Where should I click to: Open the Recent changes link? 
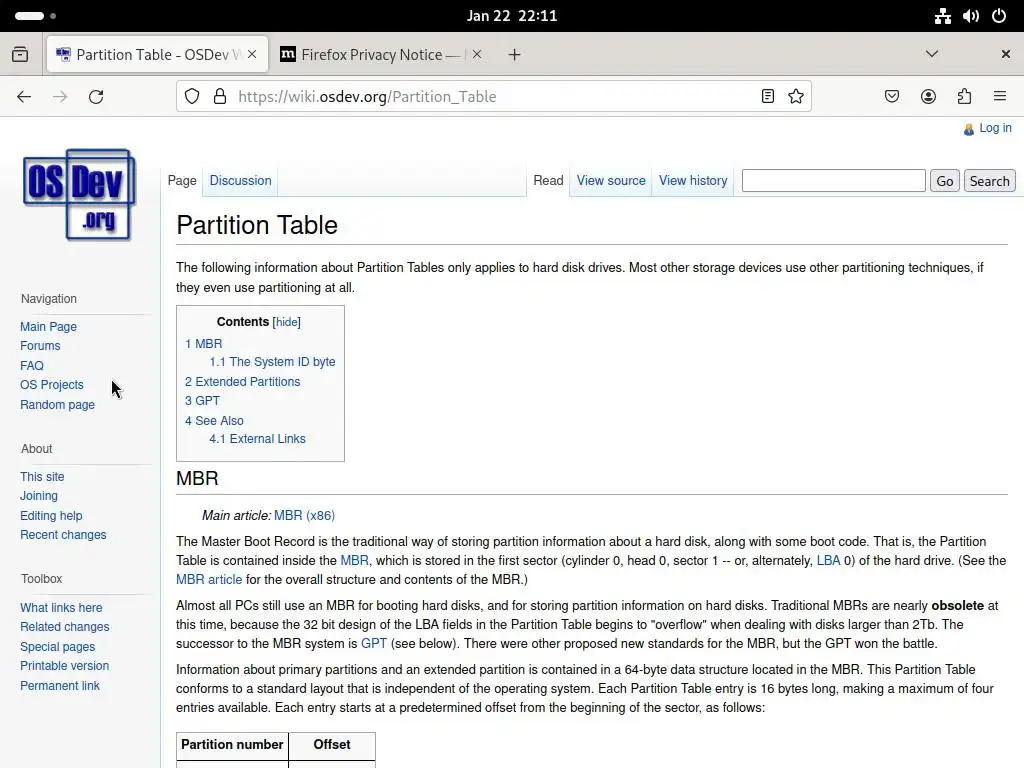pos(63,535)
